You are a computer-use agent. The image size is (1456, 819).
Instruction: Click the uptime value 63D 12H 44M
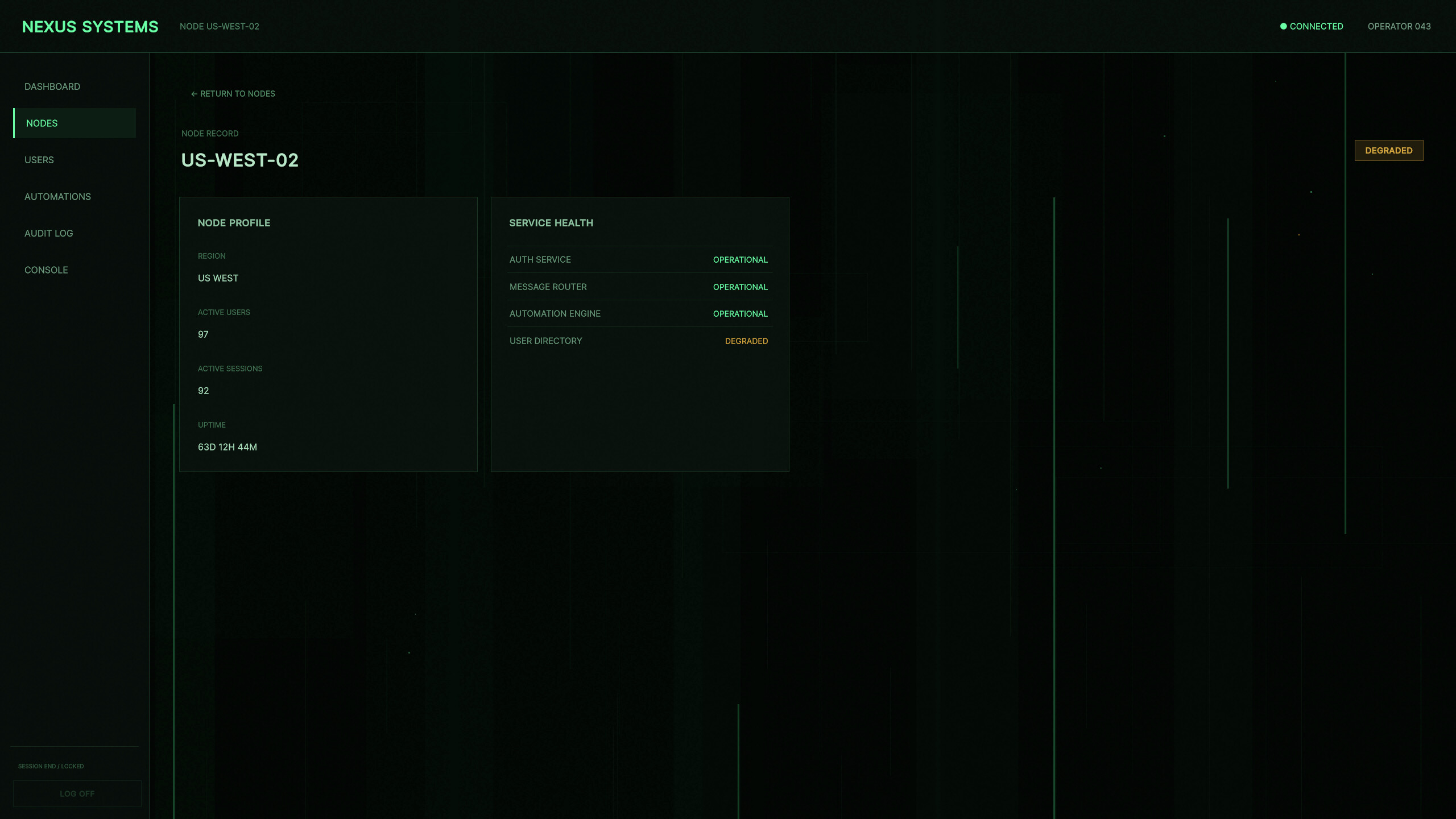click(227, 447)
